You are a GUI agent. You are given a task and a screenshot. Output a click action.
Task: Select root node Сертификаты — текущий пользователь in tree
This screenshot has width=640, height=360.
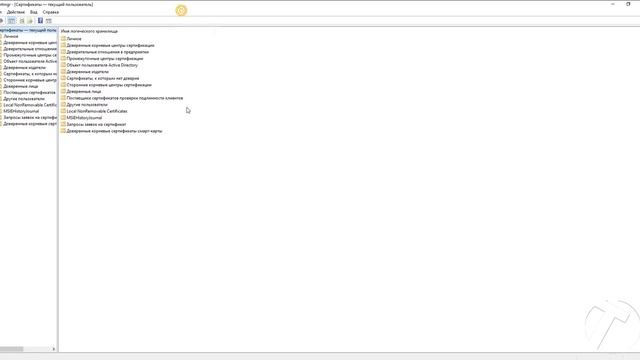pyautogui.click(x=28, y=30)
